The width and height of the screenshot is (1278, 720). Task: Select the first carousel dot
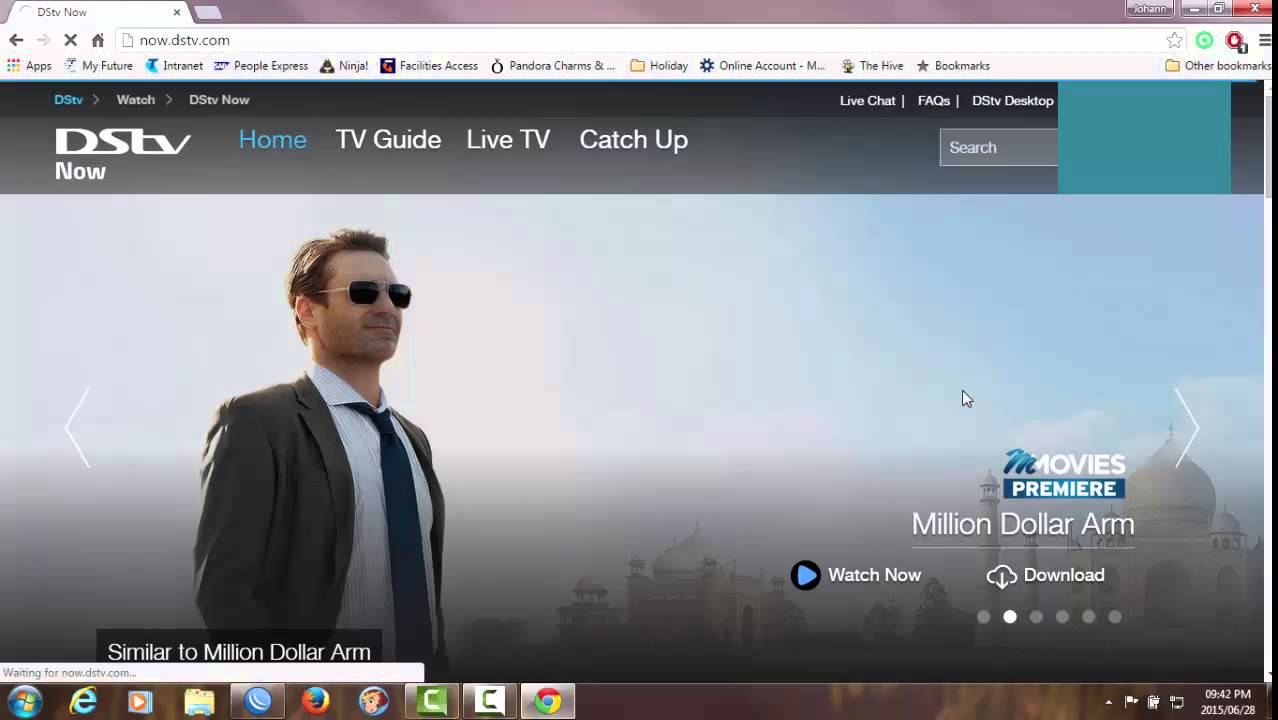[983, 617]
